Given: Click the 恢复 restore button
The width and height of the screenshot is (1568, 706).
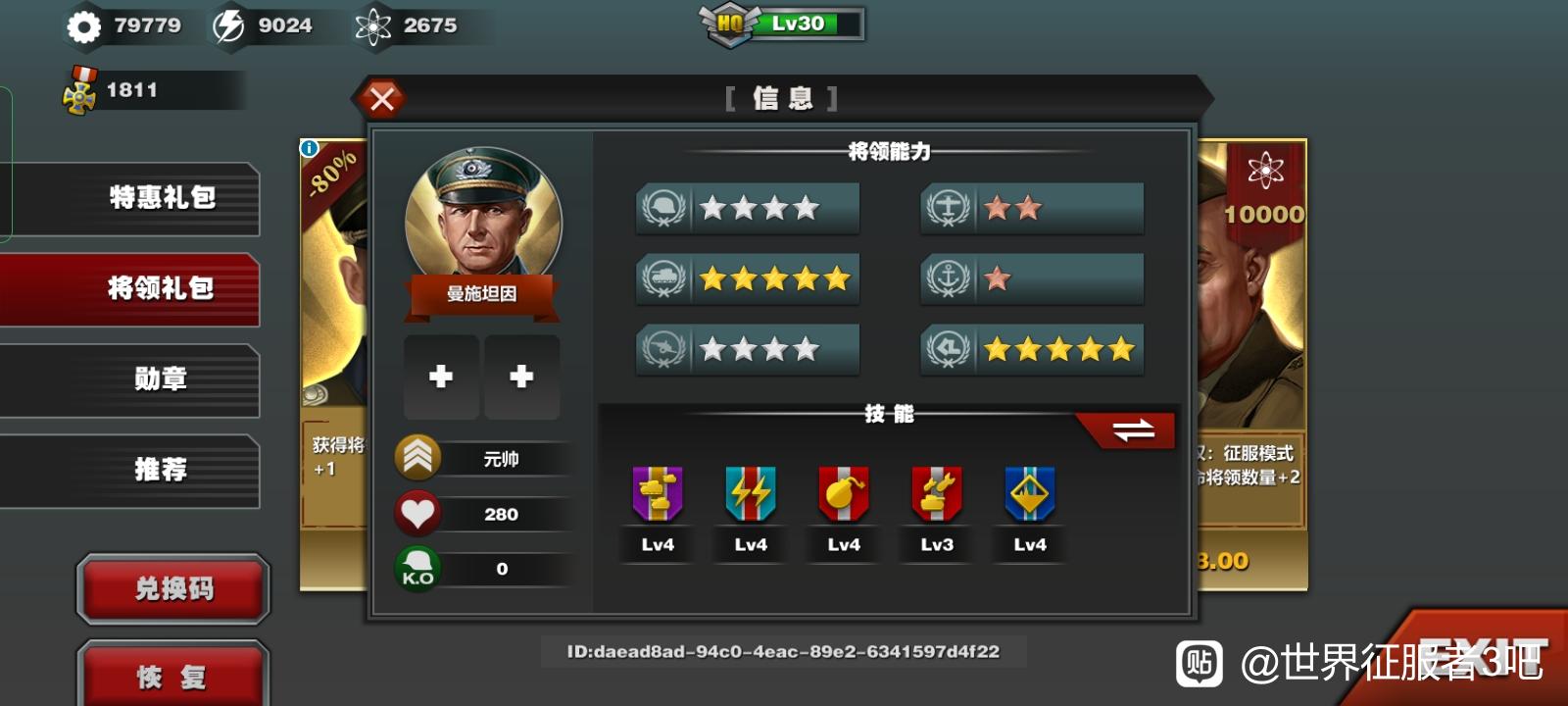Looking at the screenshot, I should coord(173,676).
